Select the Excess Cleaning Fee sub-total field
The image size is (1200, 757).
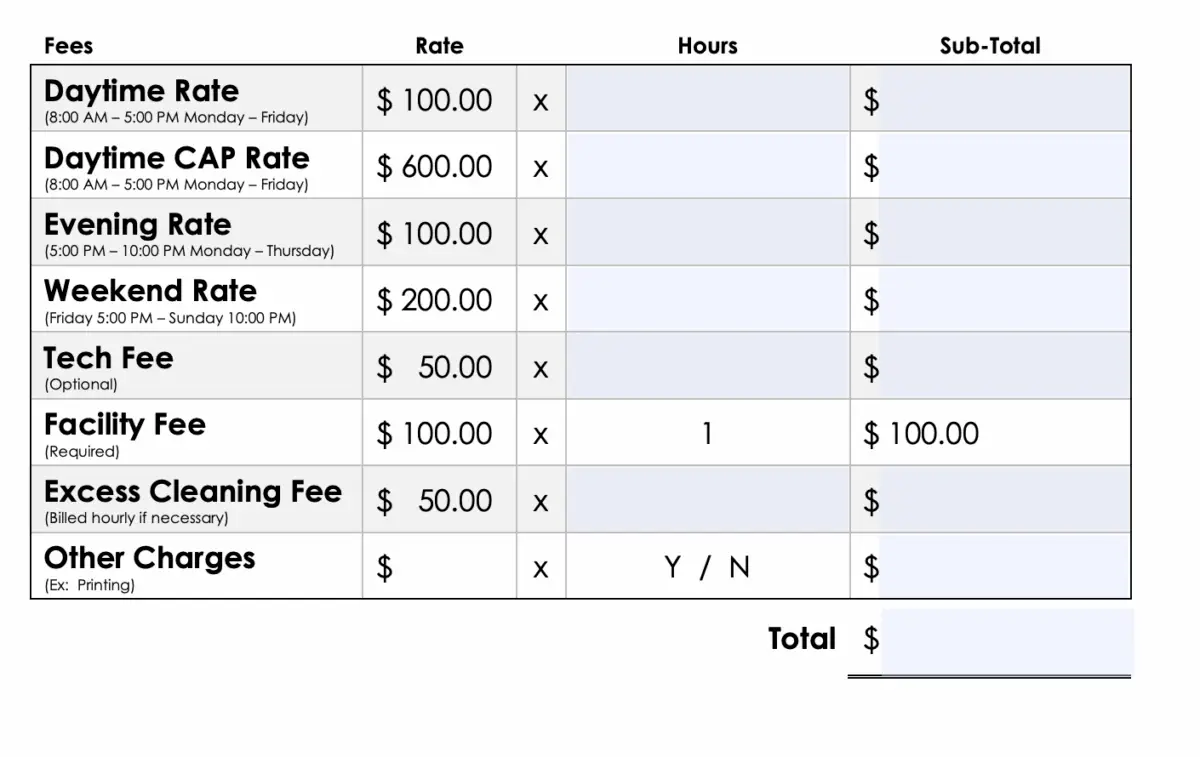1004,500
